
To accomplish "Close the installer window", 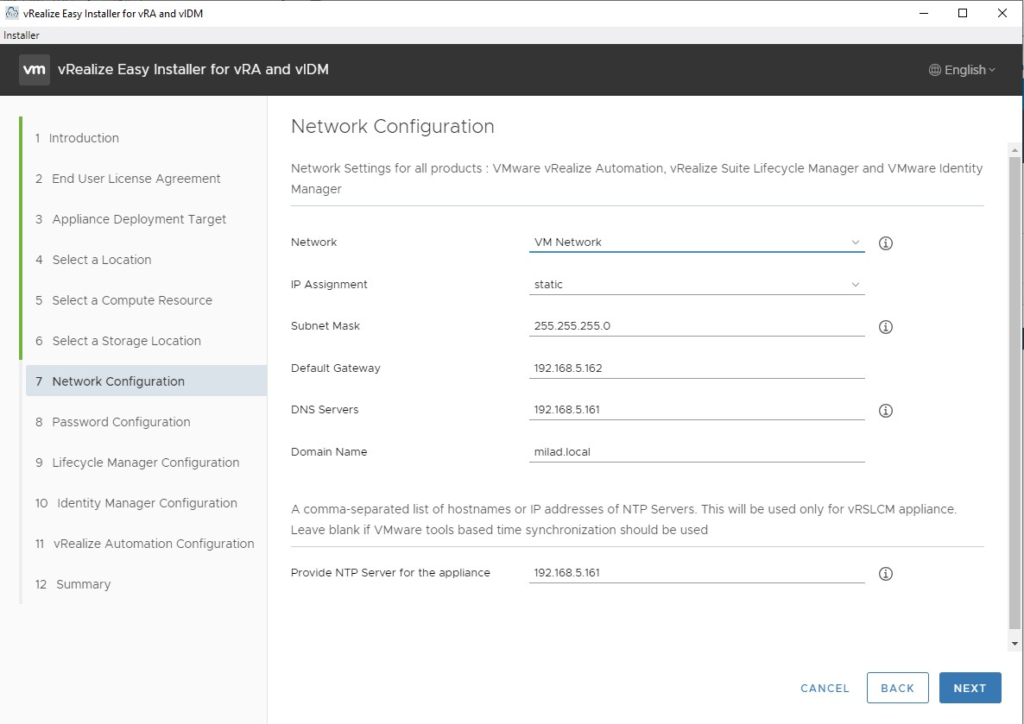I will tap(1002, 13).
